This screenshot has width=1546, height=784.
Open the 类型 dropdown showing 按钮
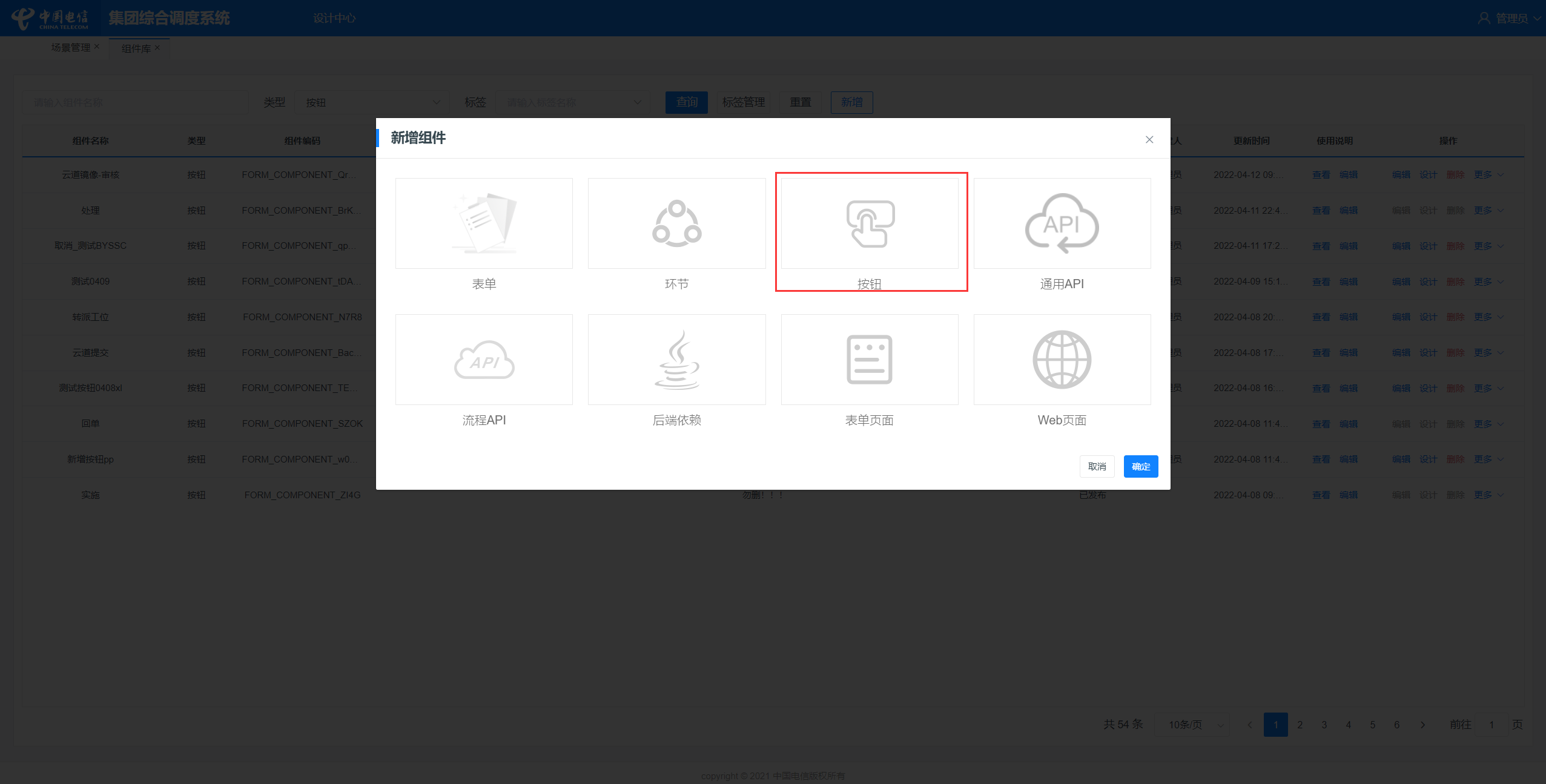click(x=372, y=102)
